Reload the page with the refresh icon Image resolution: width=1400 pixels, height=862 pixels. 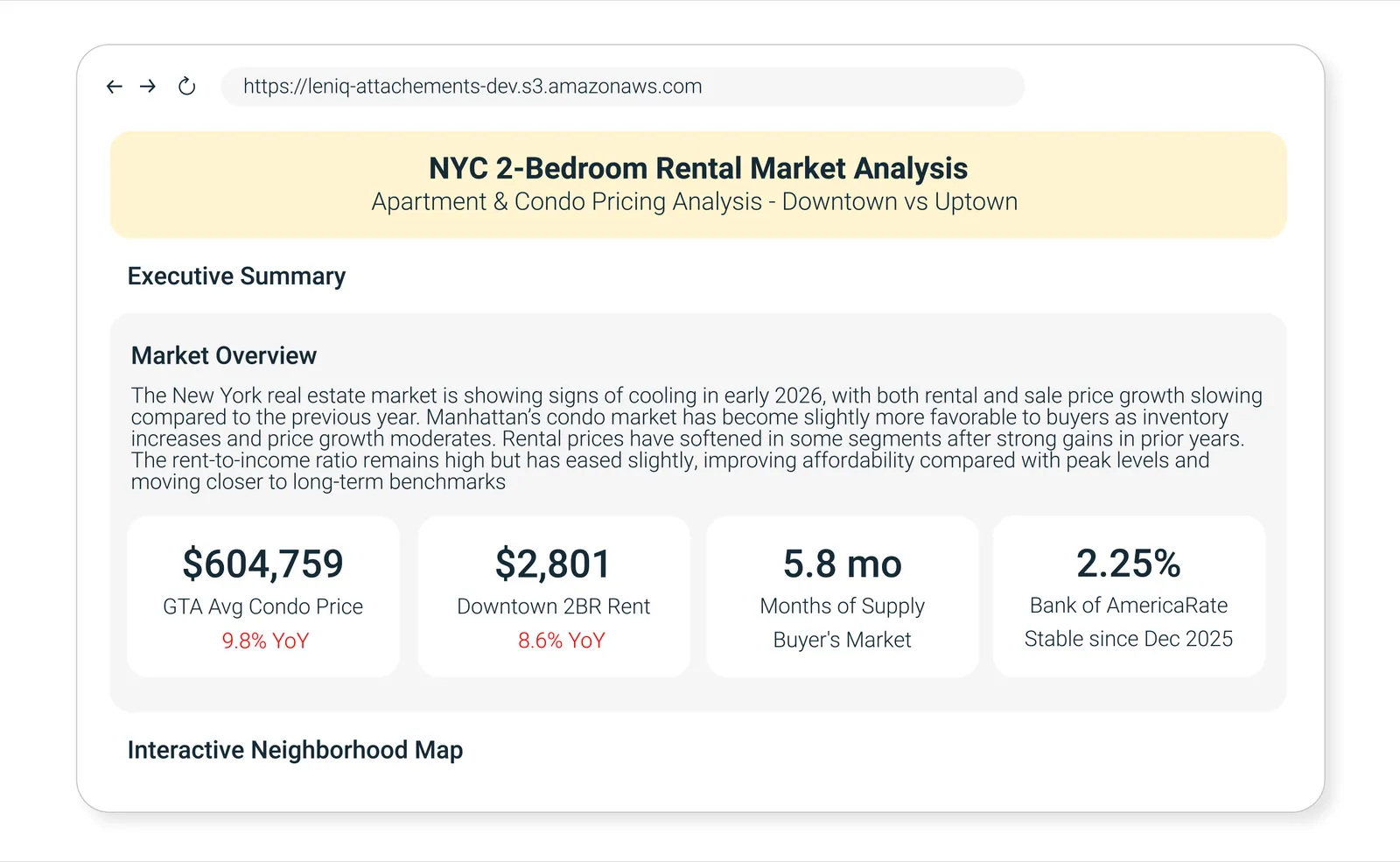[186, 87]
